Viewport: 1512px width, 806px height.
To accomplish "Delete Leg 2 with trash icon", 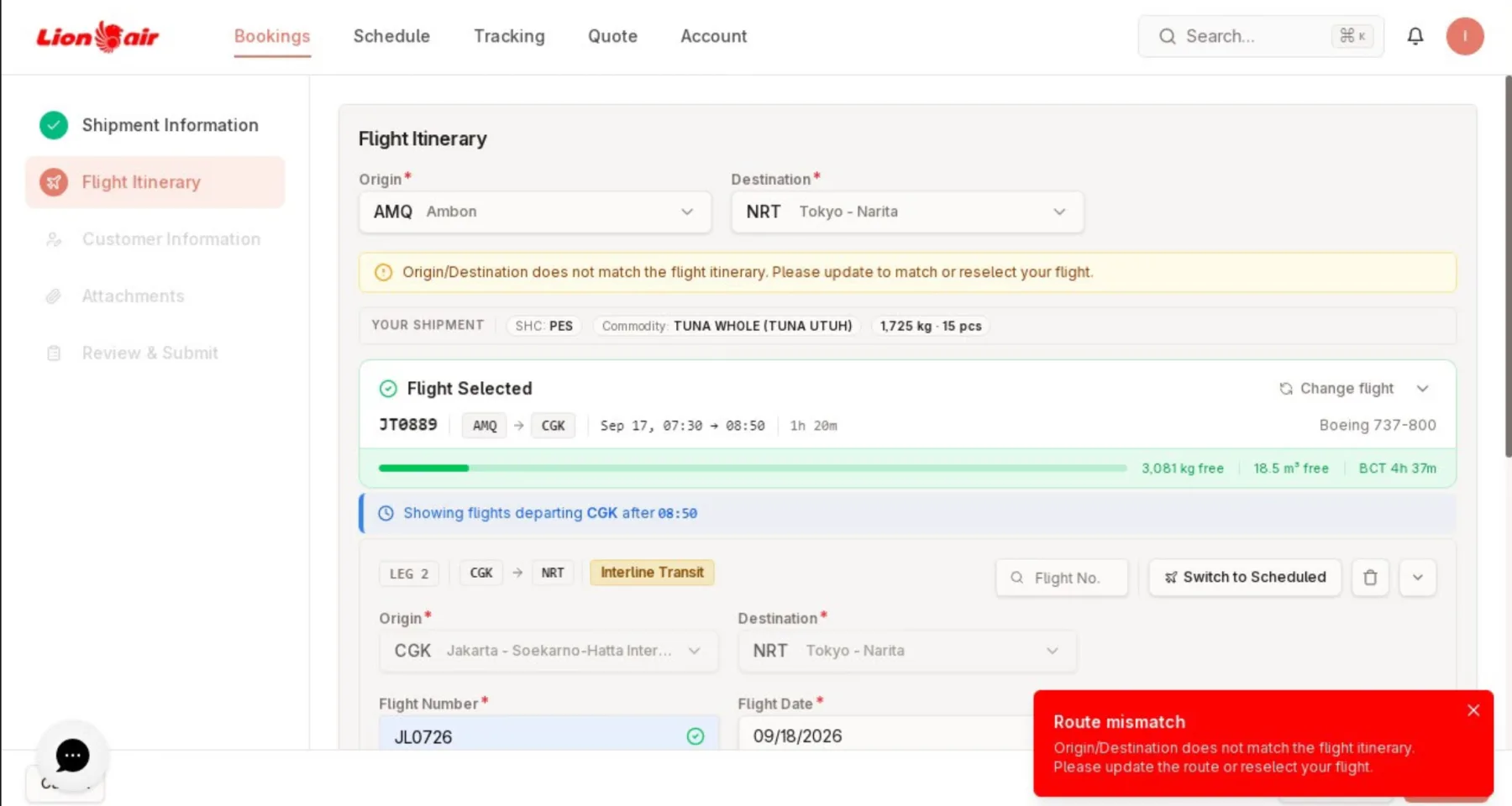I will click(1370, 578).
